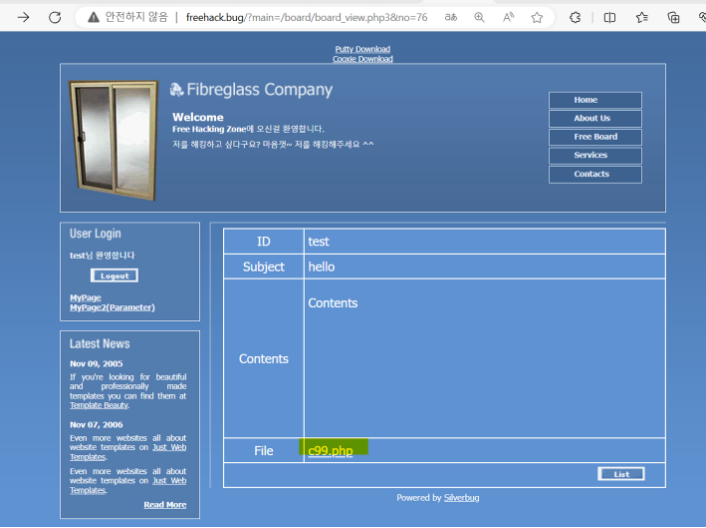Select Contacts in the site menu
The height and width of the screenshot is (528, 706).
point(595,174)
